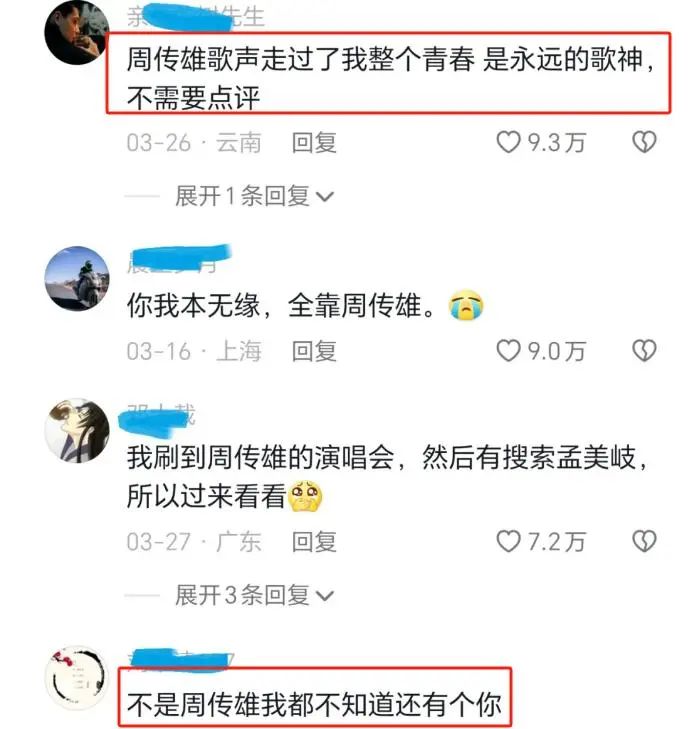Image resolution: width=693 pixels, height=729 pixels.
Task: Open anime character avatar profile
Action: 77,431
